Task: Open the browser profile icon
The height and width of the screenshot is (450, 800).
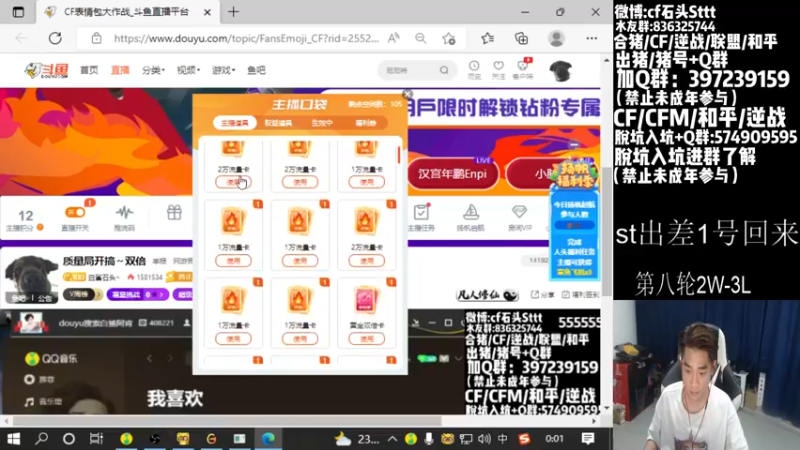Action: pos(556,38)
